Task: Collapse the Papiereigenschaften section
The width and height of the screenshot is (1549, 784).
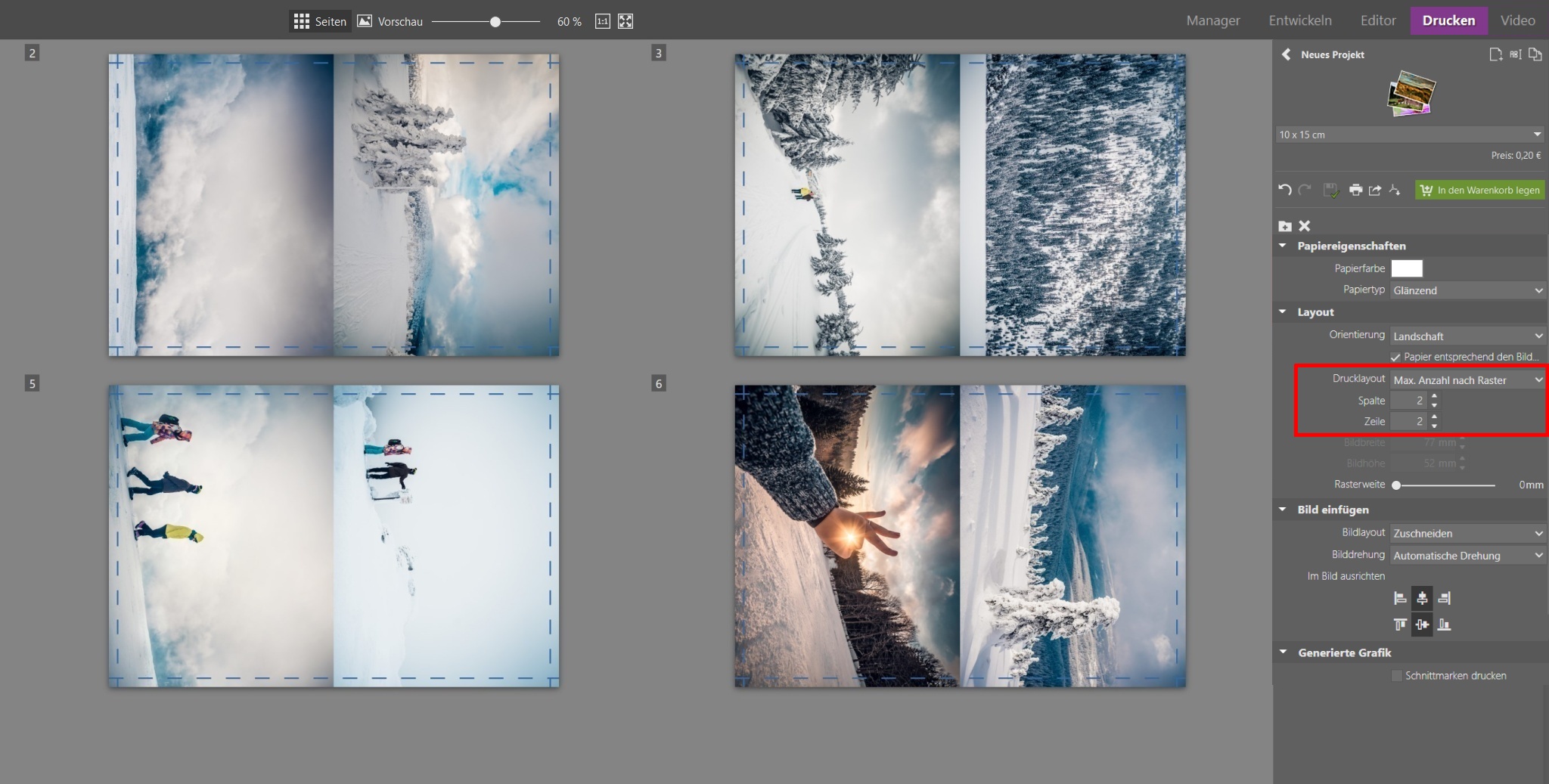Action: pyautogui.click(x=1283, y=246)
